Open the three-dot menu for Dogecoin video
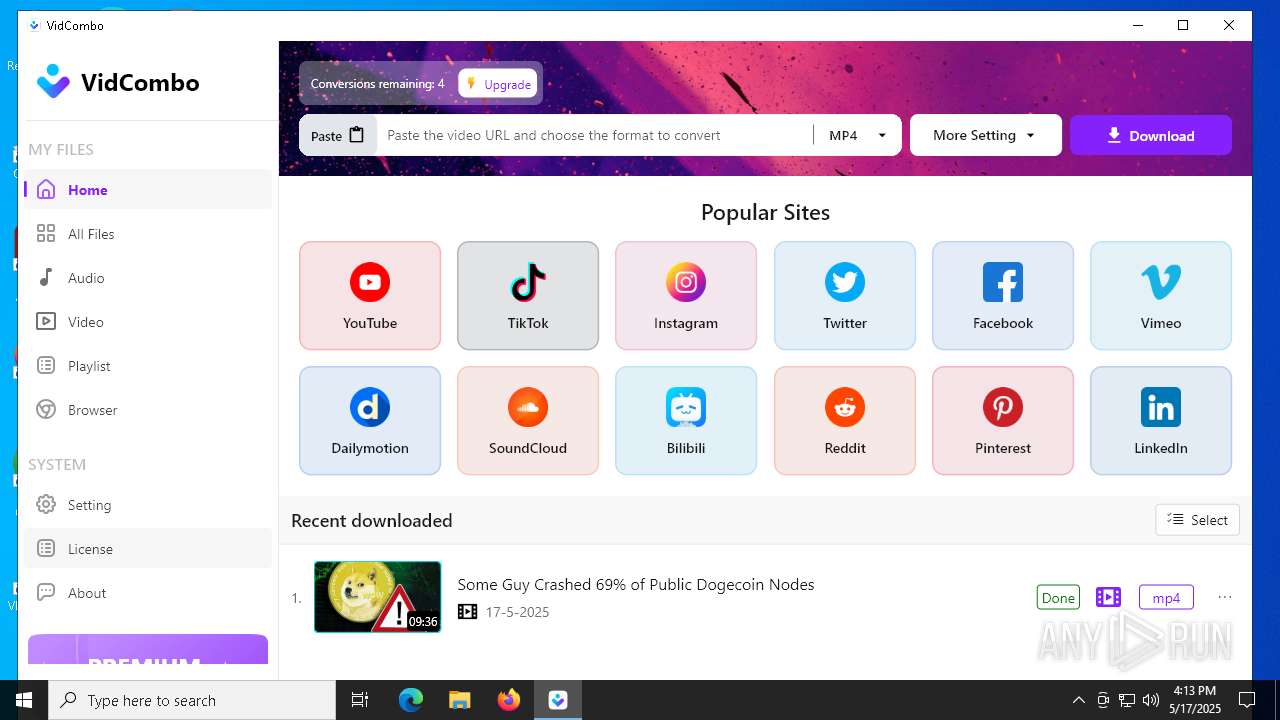The width and height of the screenshot is (1280, 720). click(x=1225, y=597)
